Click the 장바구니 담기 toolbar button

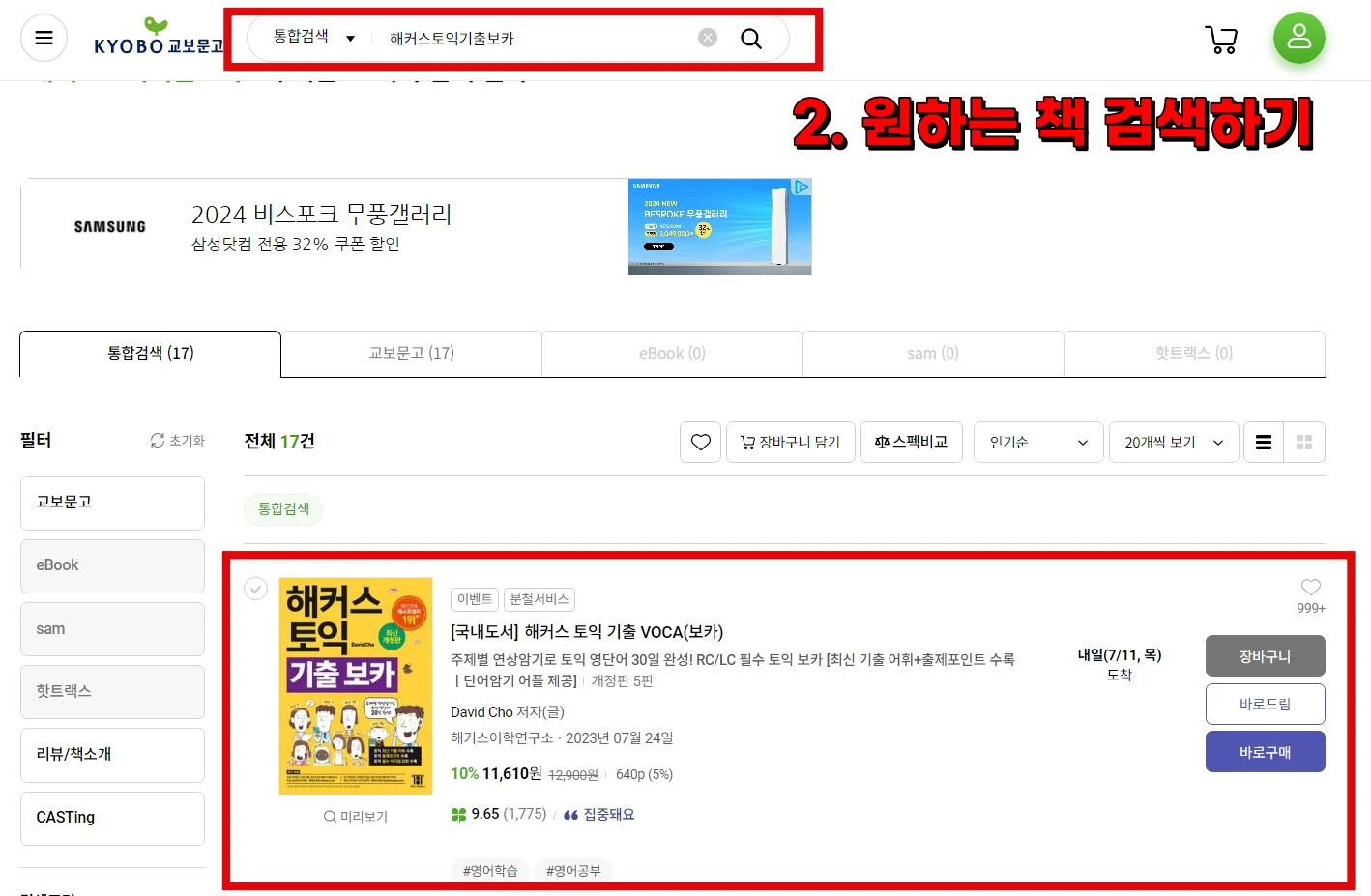[x=791, y=442]
